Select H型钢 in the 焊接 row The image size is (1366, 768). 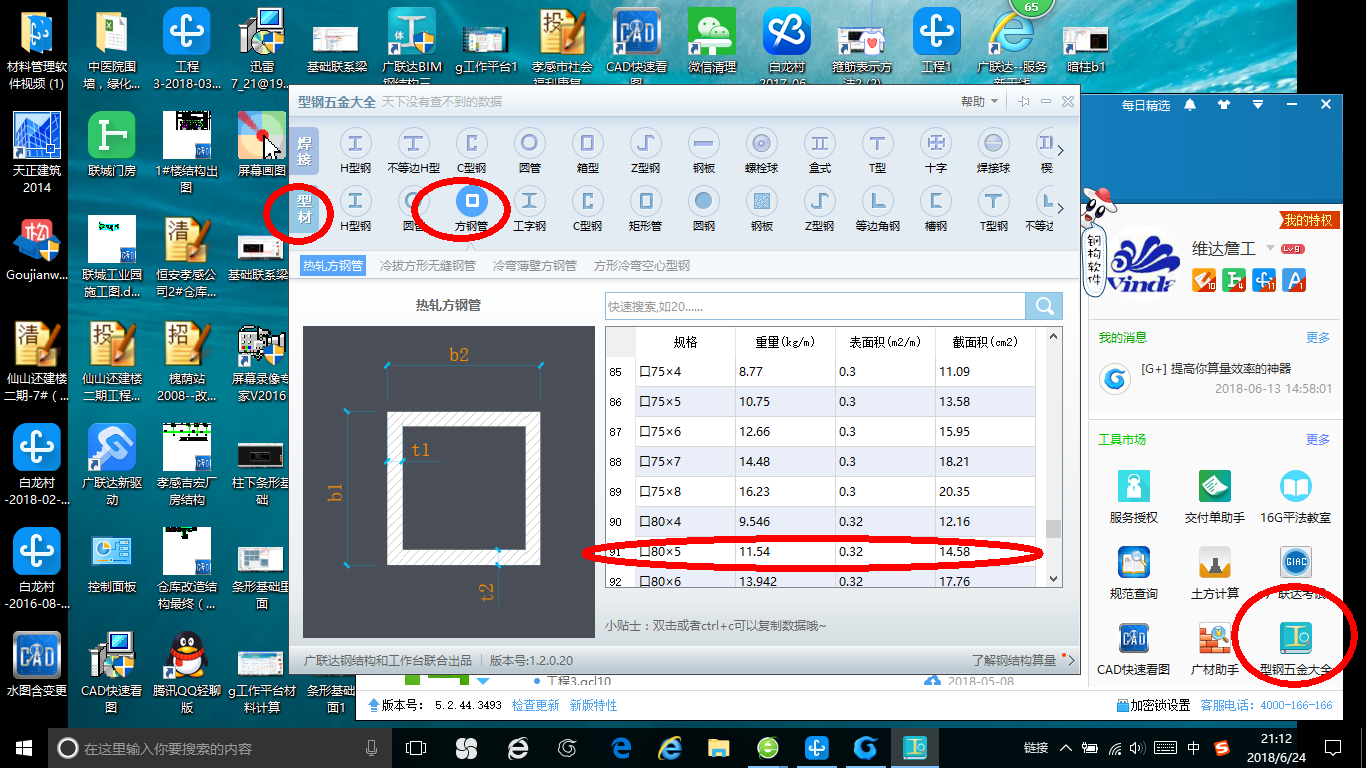(x=356, y=151)
